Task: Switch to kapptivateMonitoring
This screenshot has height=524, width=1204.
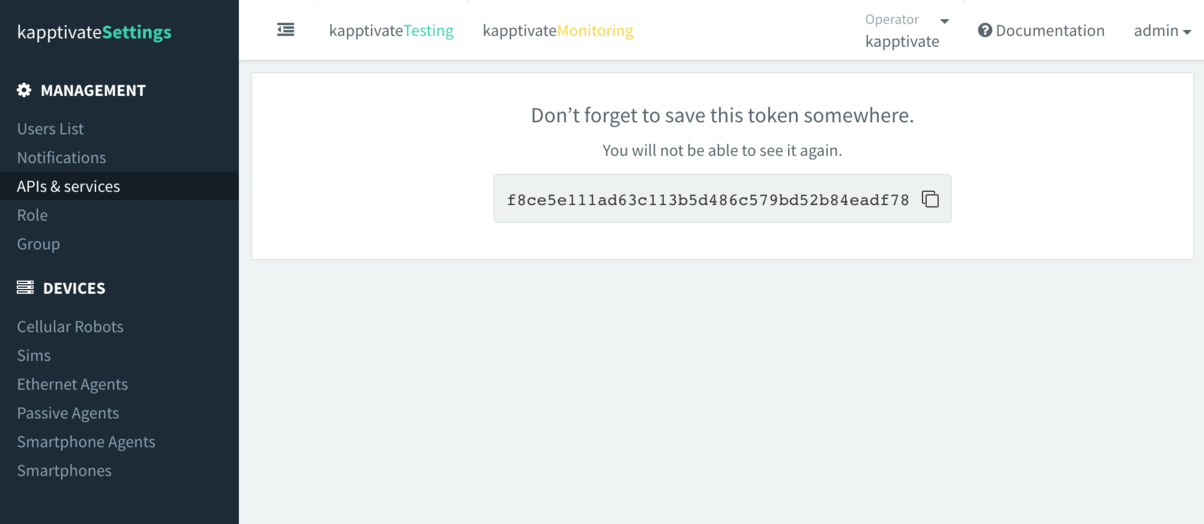Action: [x=558, y=31]
